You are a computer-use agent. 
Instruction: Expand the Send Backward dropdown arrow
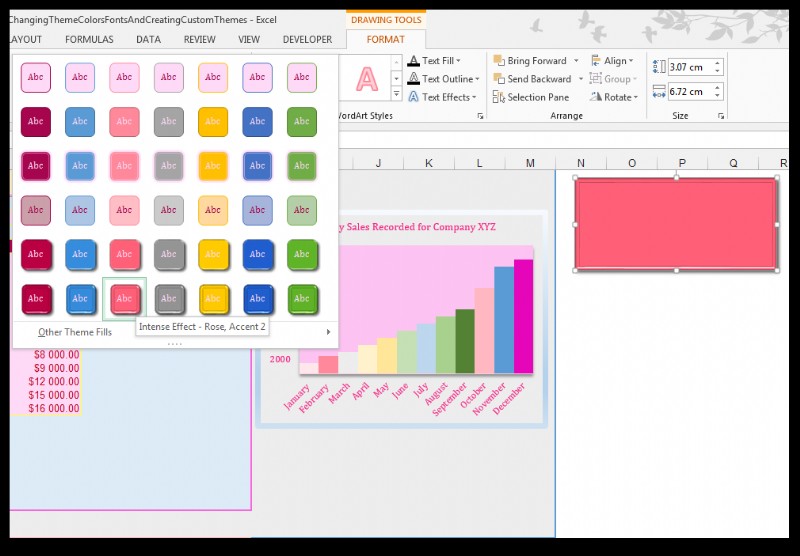click(x=580, y=79)
